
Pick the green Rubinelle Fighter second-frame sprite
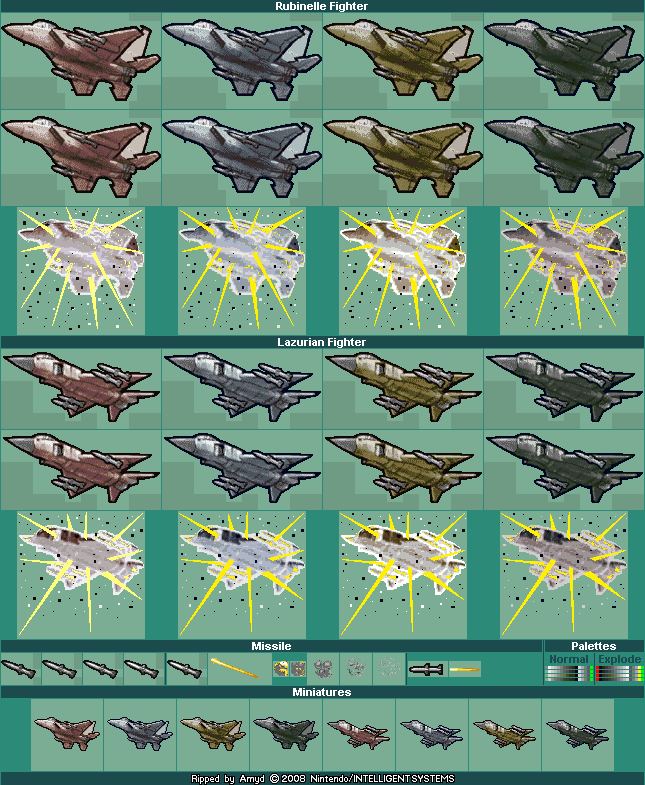564,157
